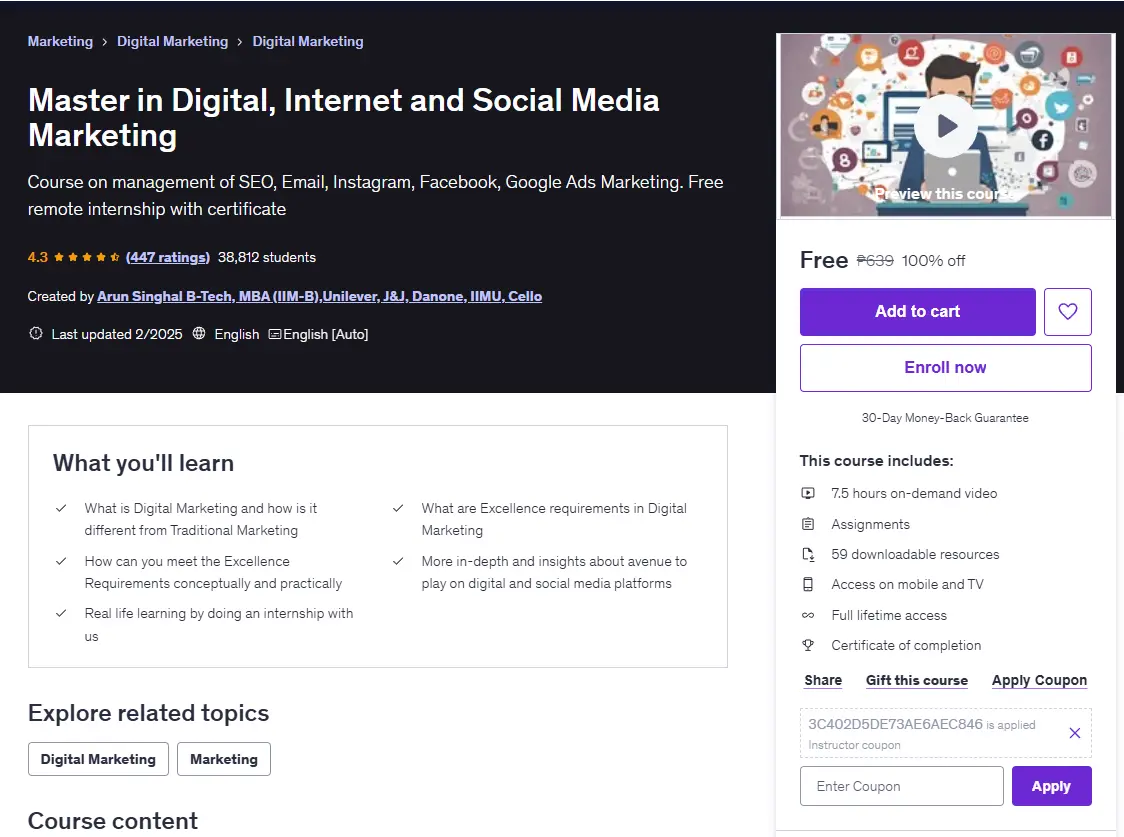Click '59 downloadable resources' text

click(x=915, y=554)
